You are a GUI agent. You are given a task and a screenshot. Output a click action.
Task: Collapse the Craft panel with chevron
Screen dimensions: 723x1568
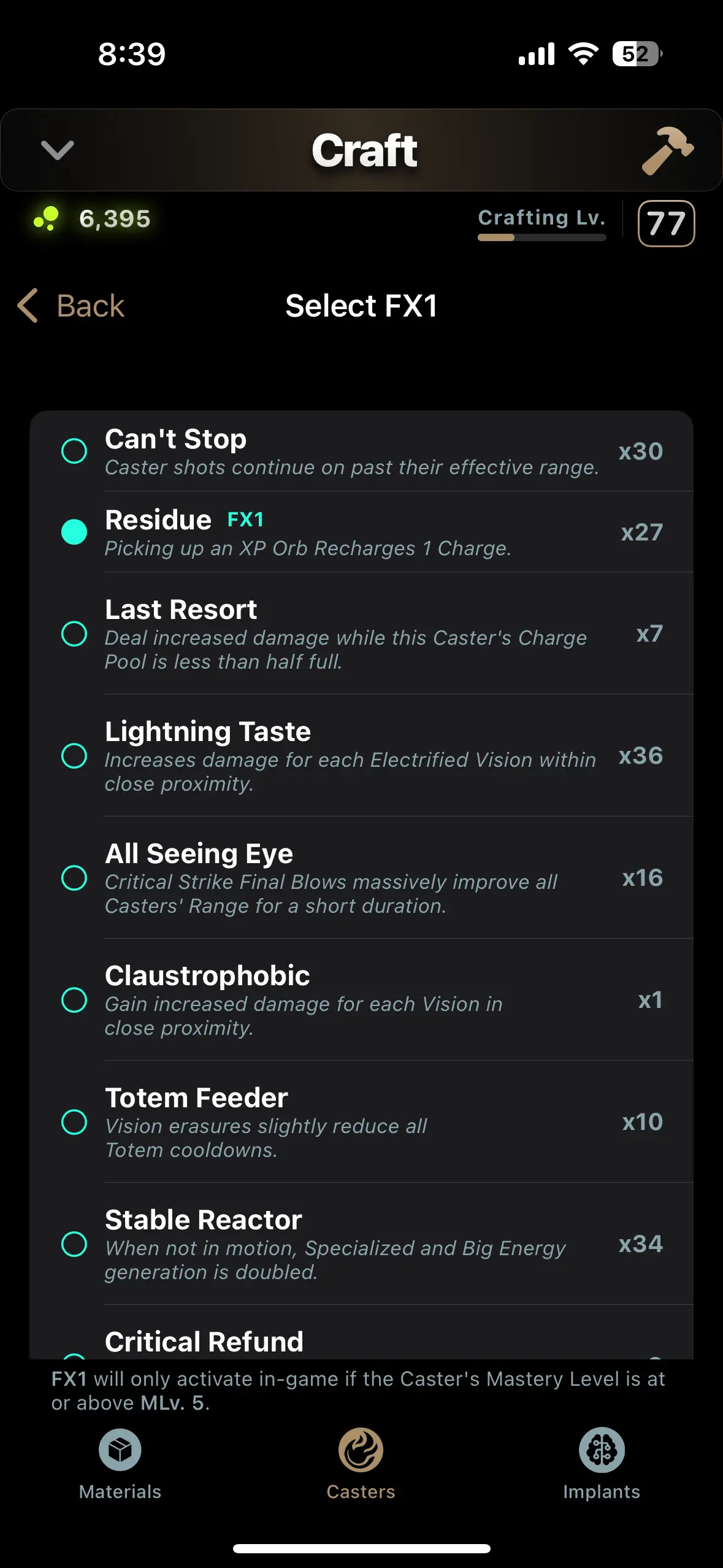[x=57, y=150]
